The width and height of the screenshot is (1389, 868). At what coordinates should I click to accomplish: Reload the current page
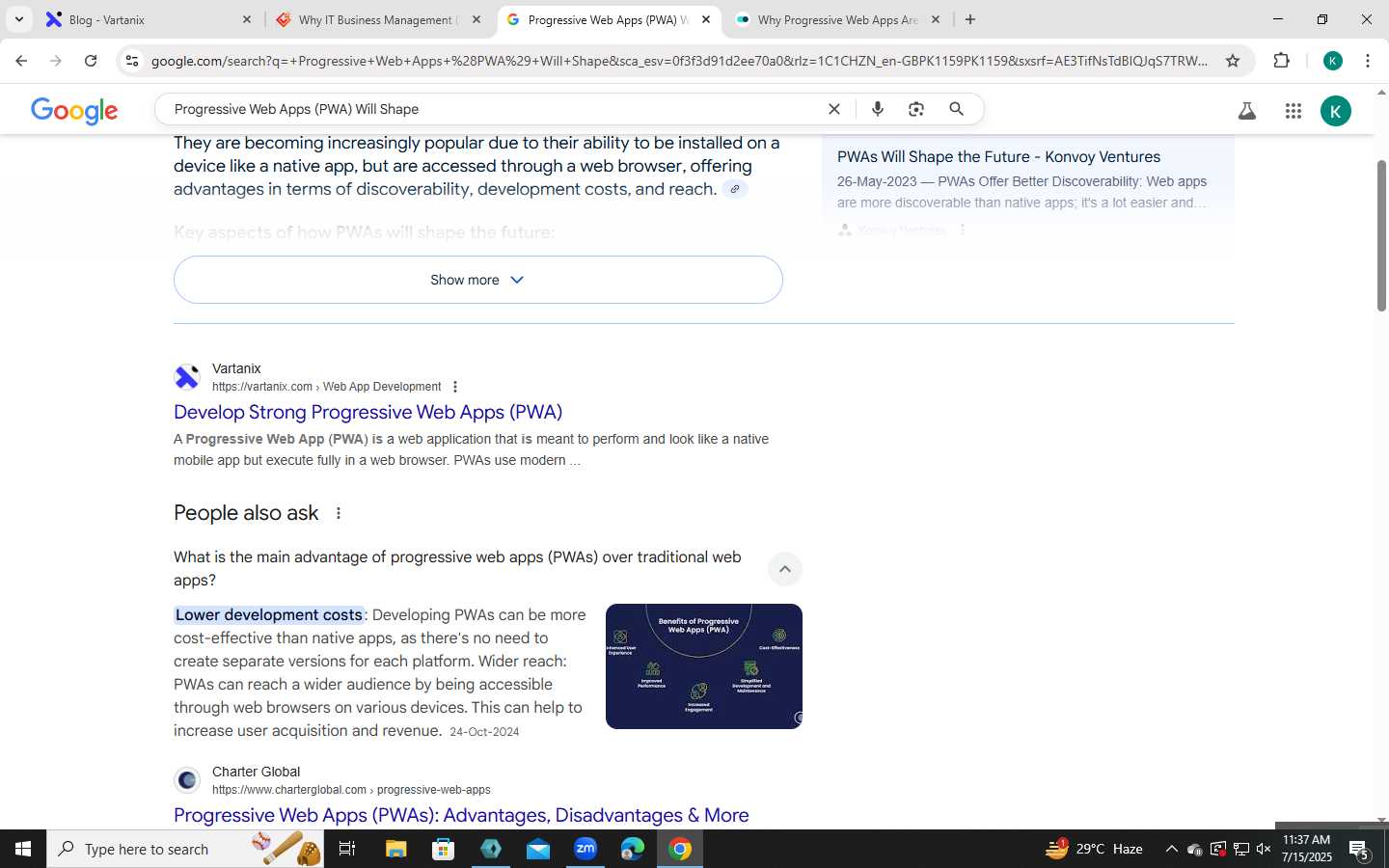coord(91,61)
